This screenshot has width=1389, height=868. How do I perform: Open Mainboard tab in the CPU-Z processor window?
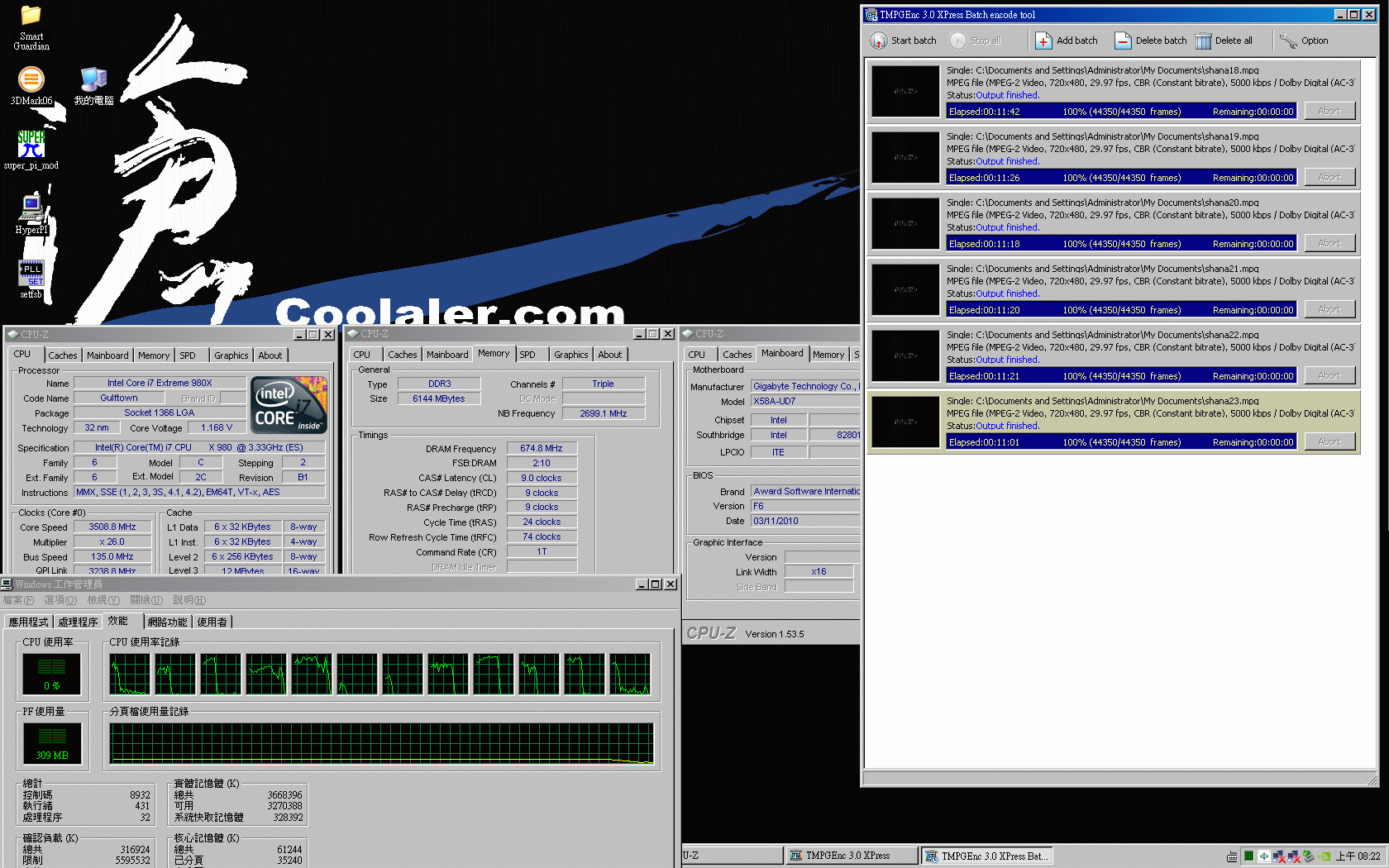point(107,355)
